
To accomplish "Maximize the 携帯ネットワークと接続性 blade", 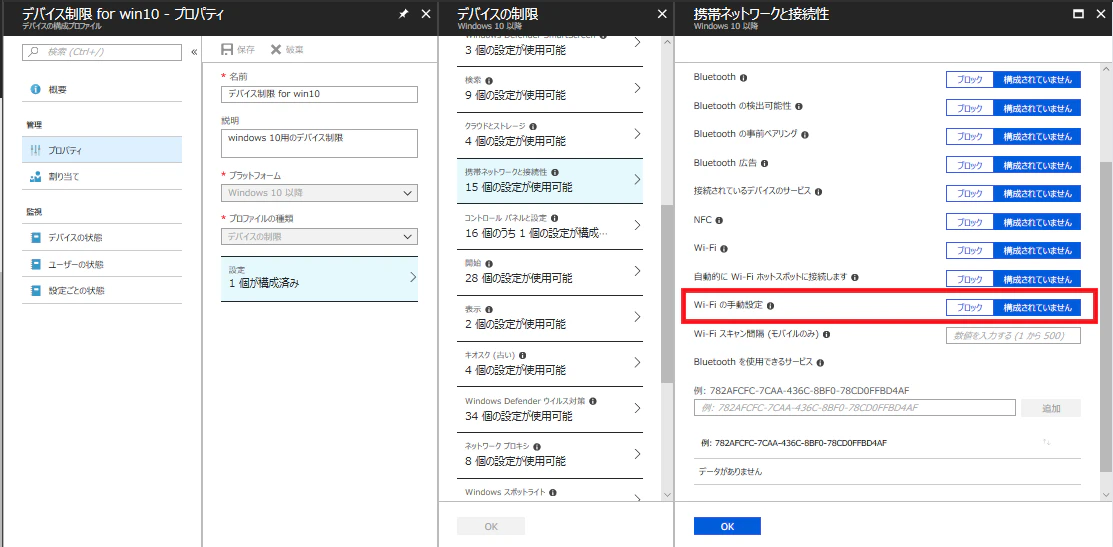I will click(x=1078, y=13).
